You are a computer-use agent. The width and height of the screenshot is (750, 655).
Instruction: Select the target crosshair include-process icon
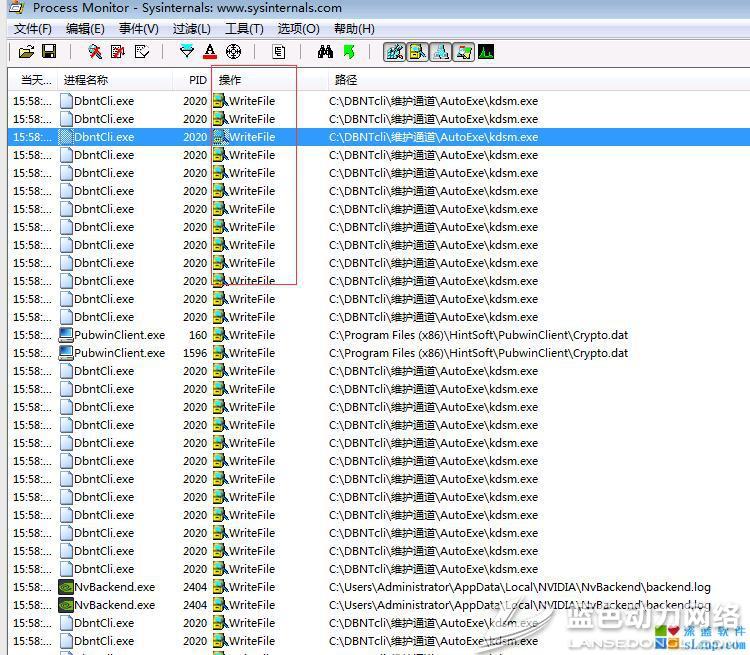[x=234, y=52]
